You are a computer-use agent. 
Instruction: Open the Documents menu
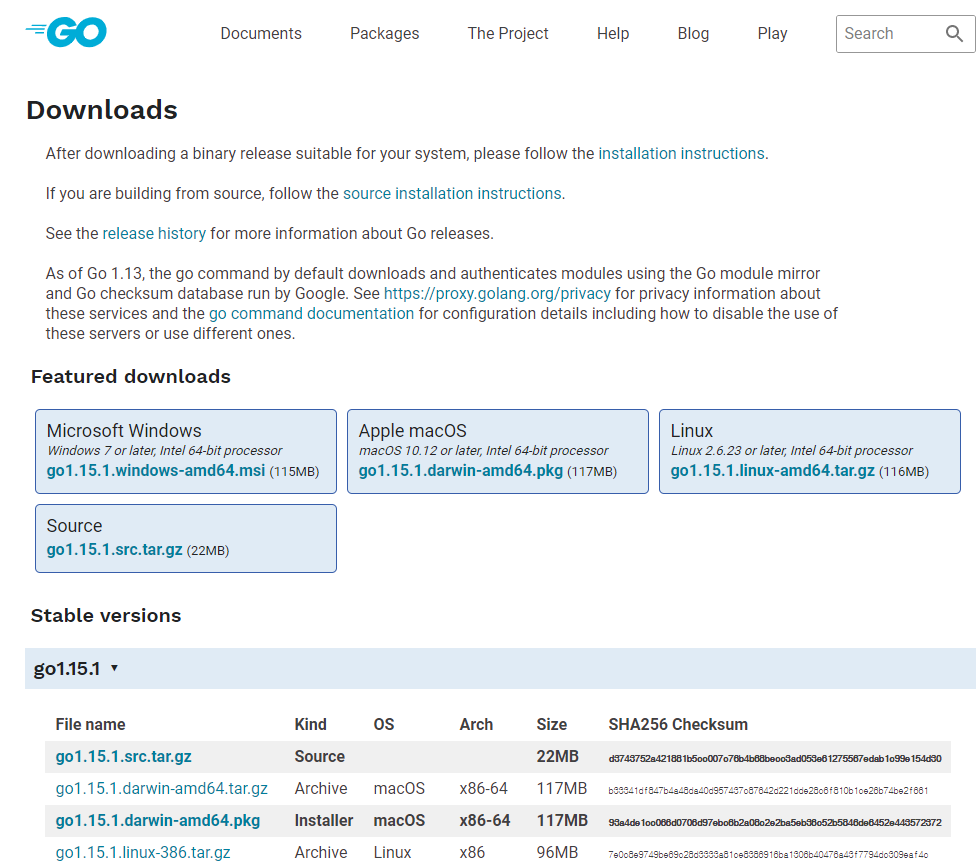tap(261, 34)
